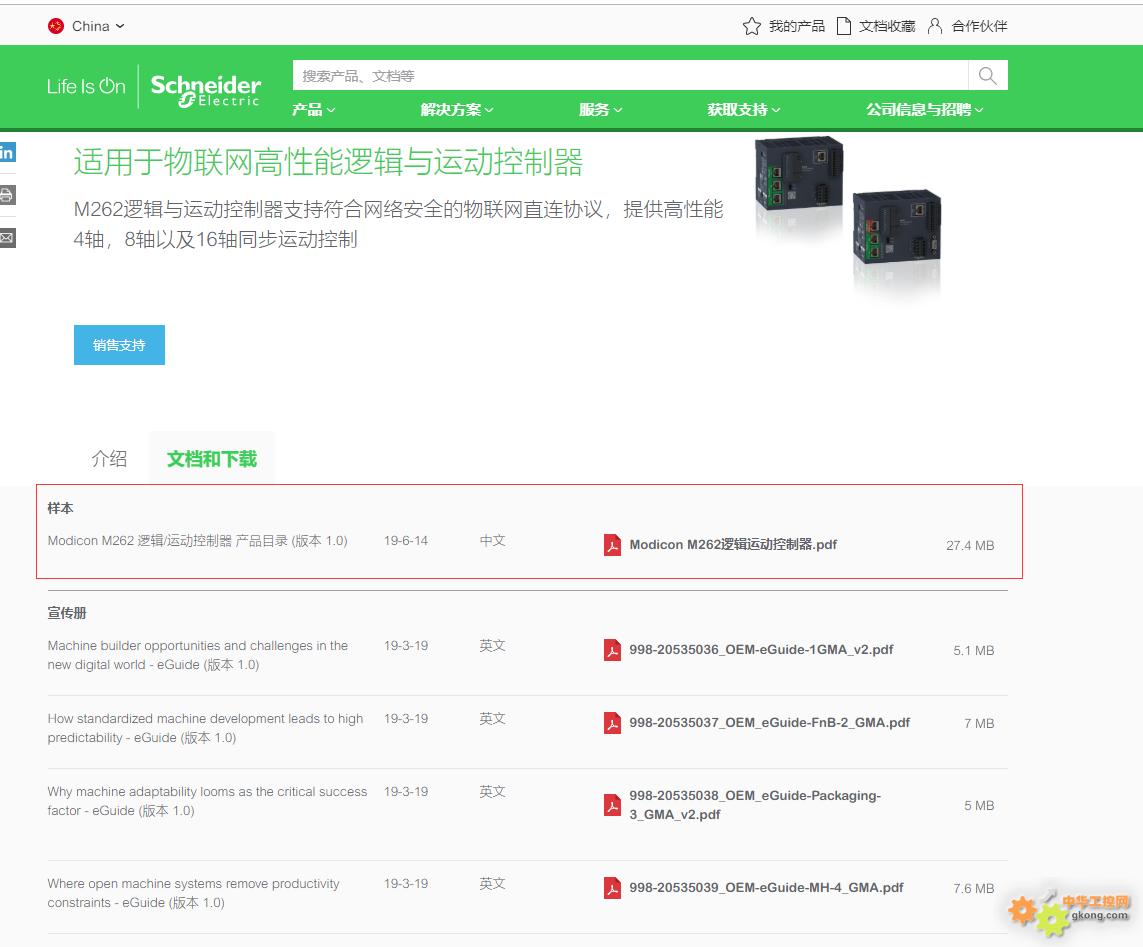Click the star icon for 我的产品
The height and width of the screenshot is (947, 1143).
click(x=752, y=26)
